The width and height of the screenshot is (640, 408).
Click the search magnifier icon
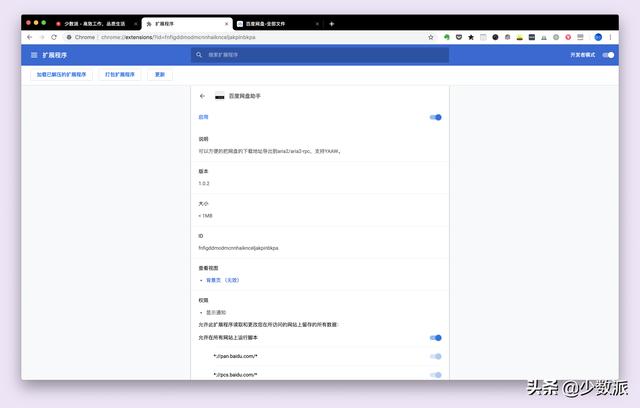(x=199, y=55)
